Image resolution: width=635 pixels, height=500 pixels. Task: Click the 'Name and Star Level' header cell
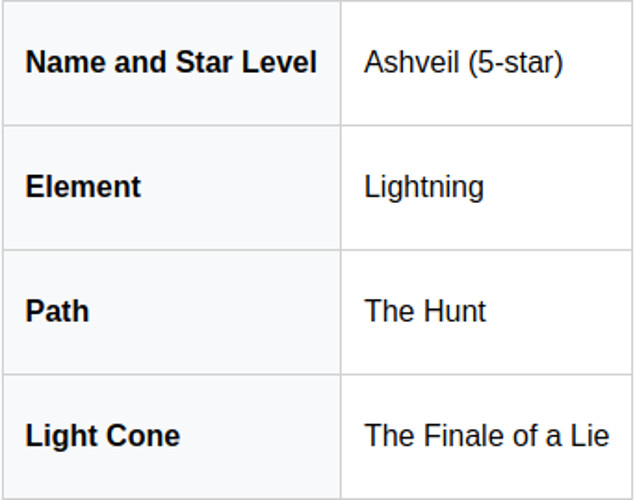coord(171,63)
